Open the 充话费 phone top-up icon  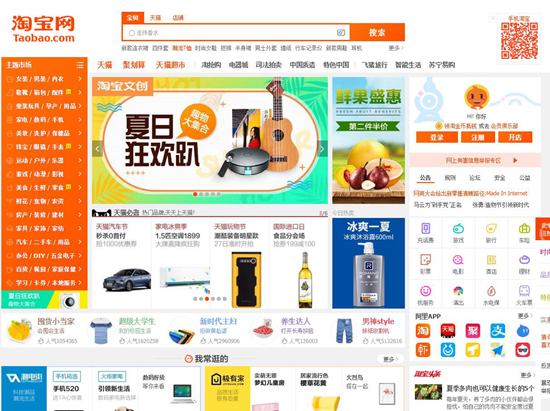pos(425,233)
